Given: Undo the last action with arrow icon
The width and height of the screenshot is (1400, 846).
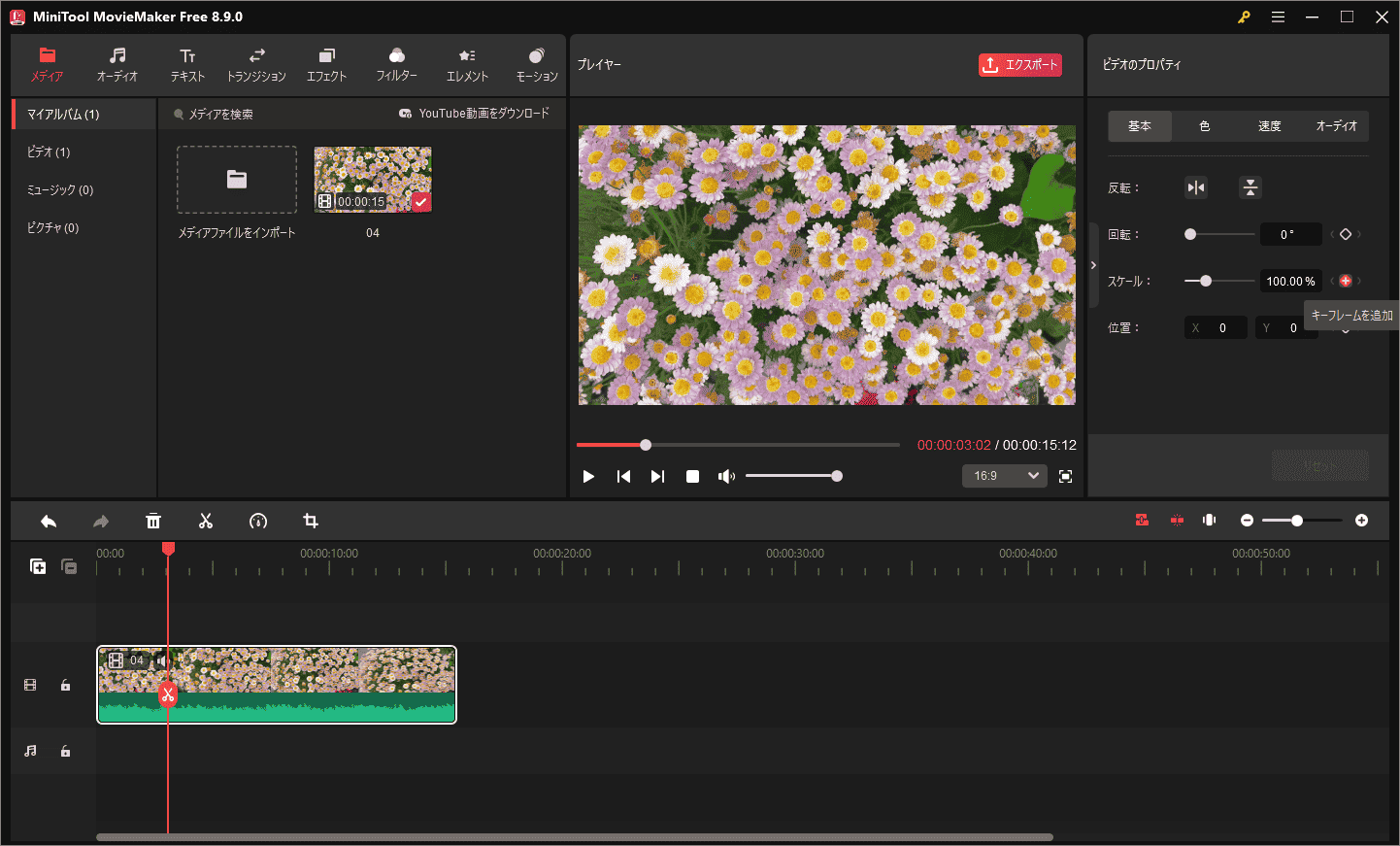Looking at the screenshot, I should [49, 522].
